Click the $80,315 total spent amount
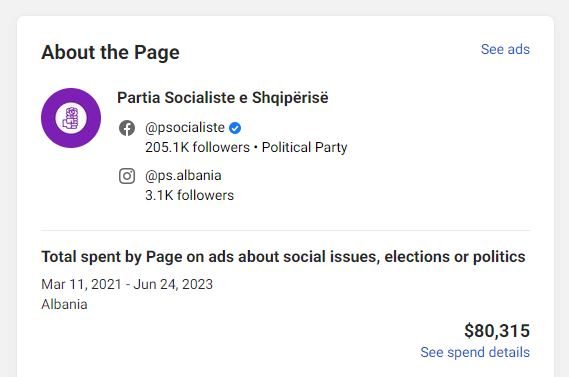Viewport: 569px width, 377px height. point(497,331)
